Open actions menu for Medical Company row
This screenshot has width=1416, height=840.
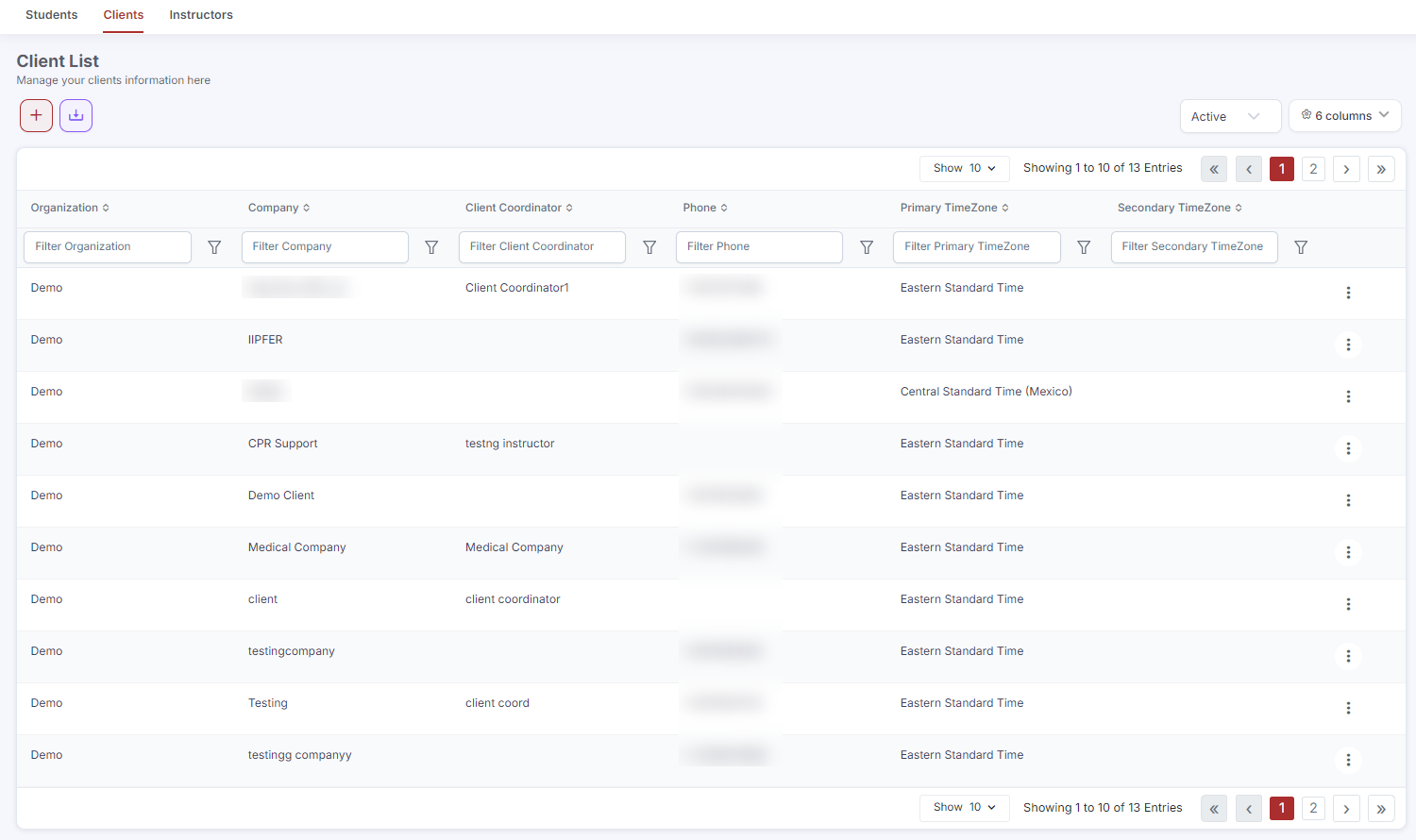click(1348, 552)
